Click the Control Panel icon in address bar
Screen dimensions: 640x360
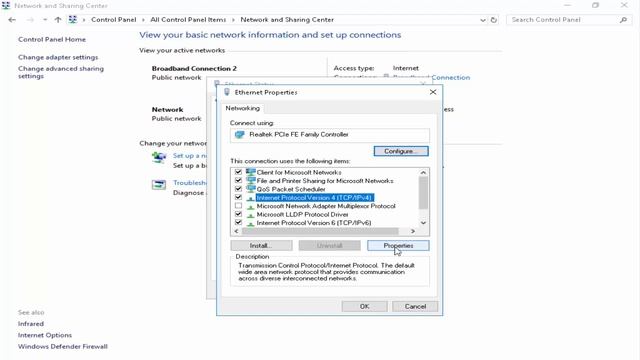coord(73,20)
